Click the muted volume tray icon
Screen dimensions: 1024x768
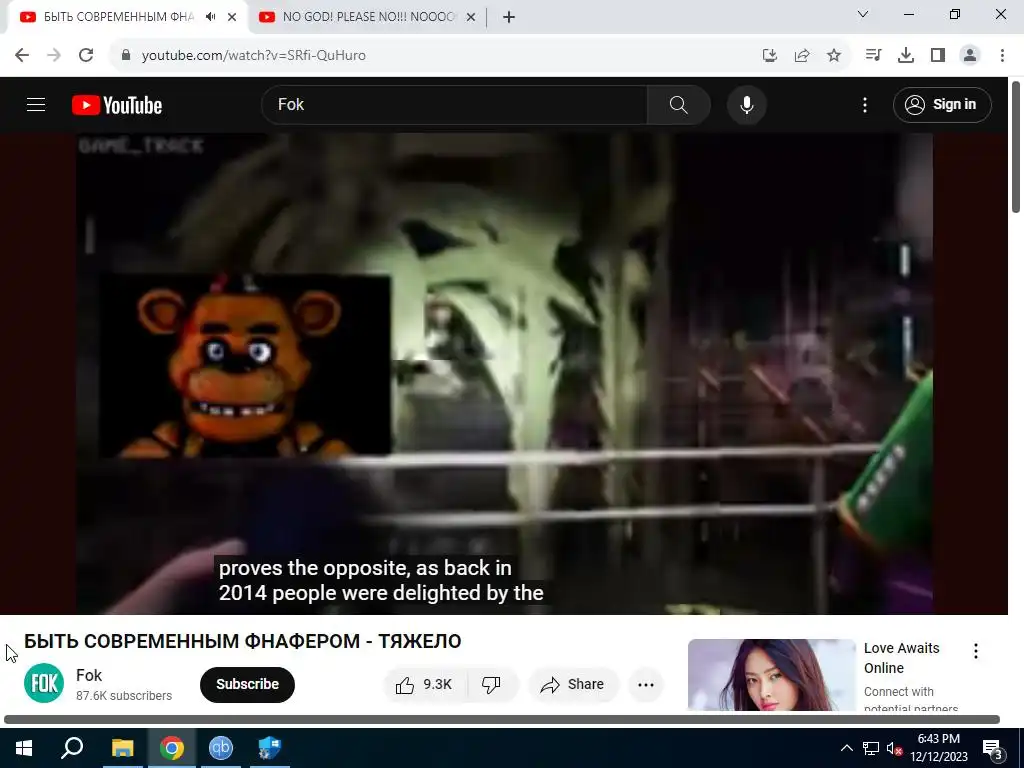tap(894, 748)
